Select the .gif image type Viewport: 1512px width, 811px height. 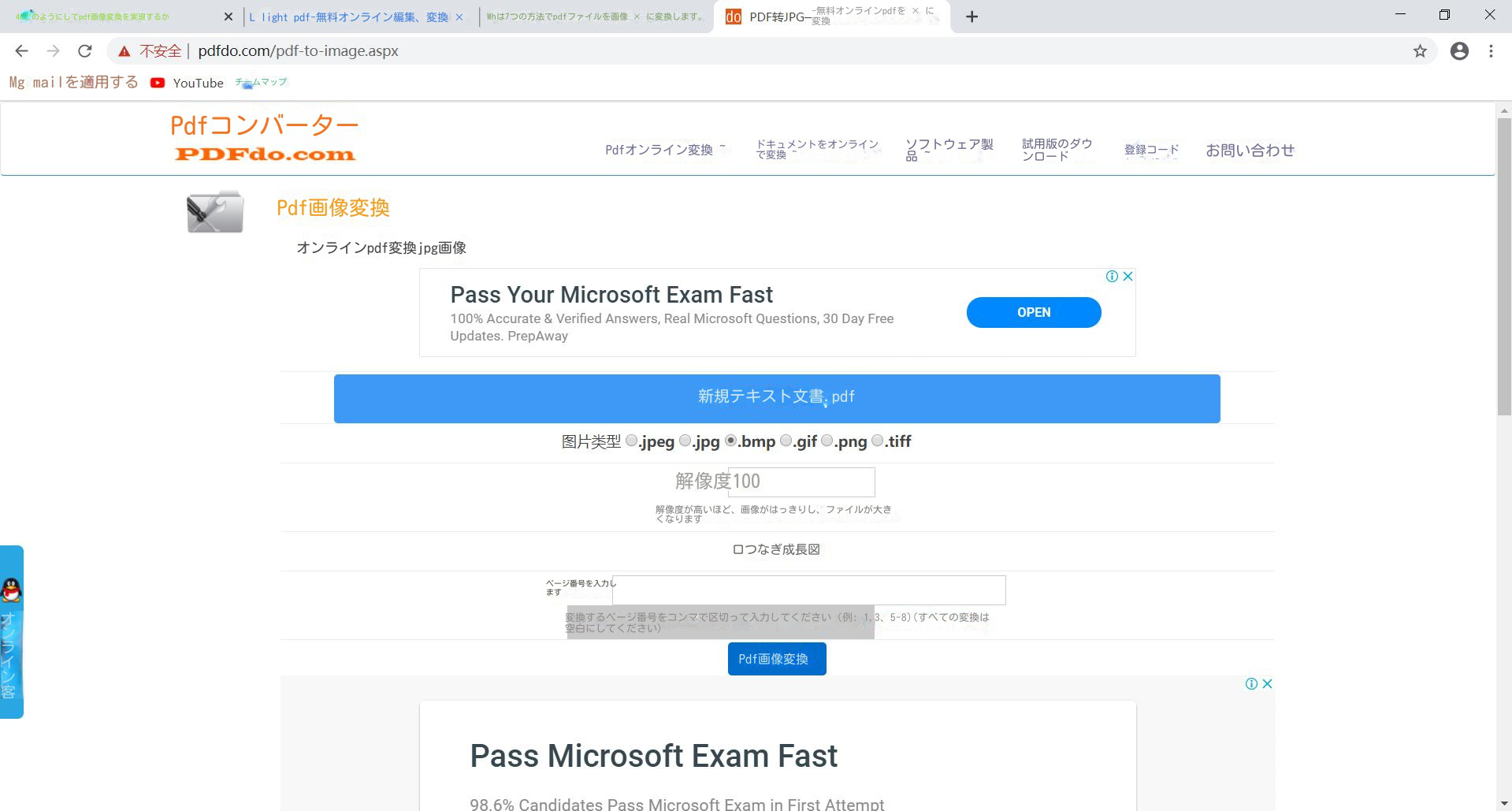click(x=786, y=441)
